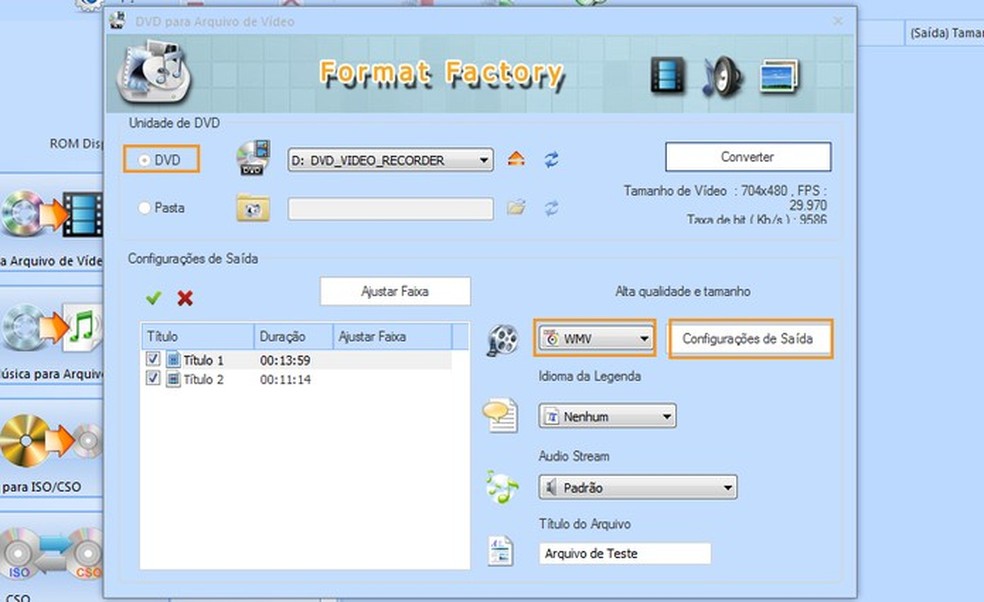Click the dialog title bar application icon
The height and width of the screenshot is (602, 984).
pos(117,21)
